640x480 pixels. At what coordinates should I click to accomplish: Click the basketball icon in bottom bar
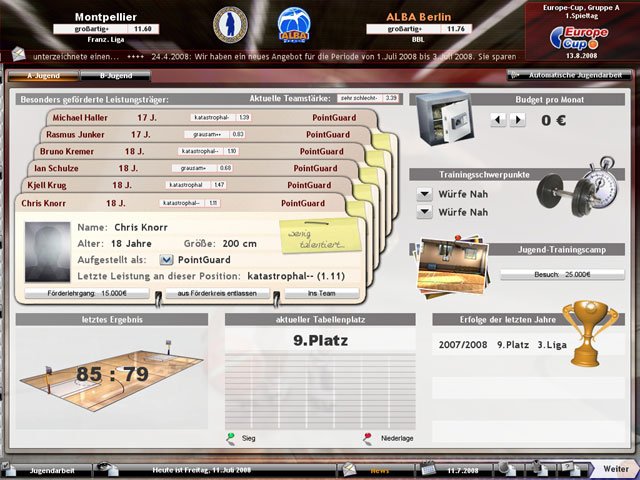[507, 469]
